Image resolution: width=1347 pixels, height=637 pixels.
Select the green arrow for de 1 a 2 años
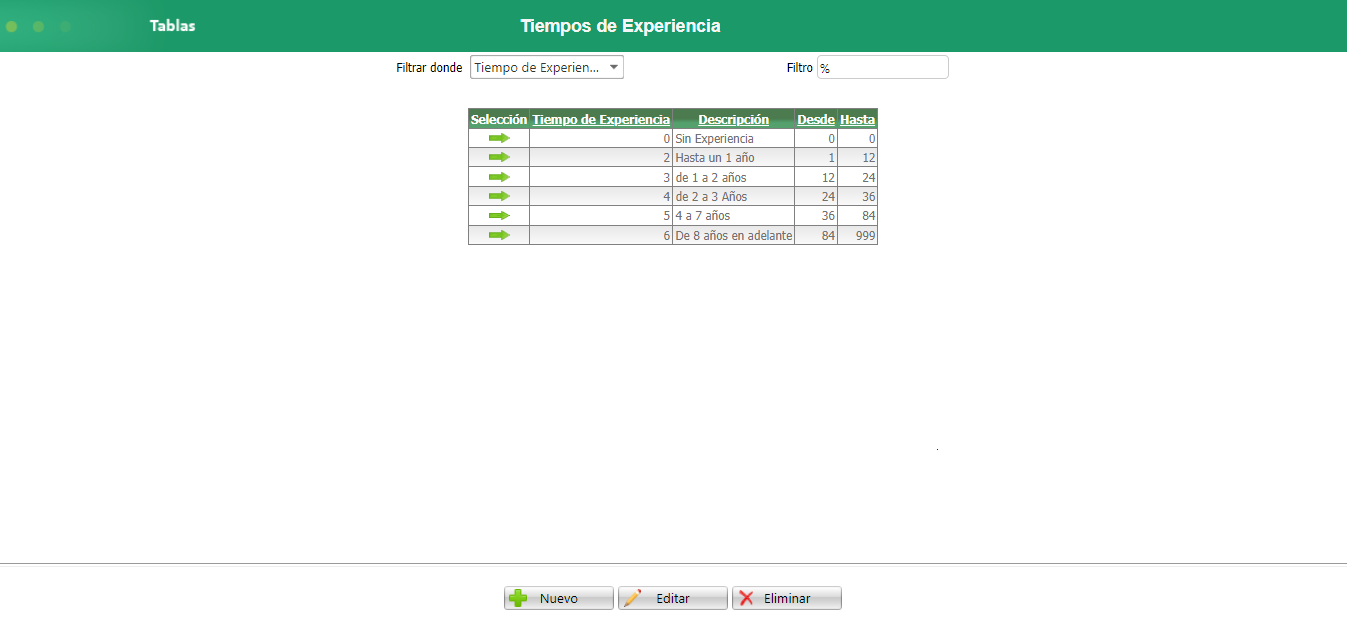pos(498,177)
